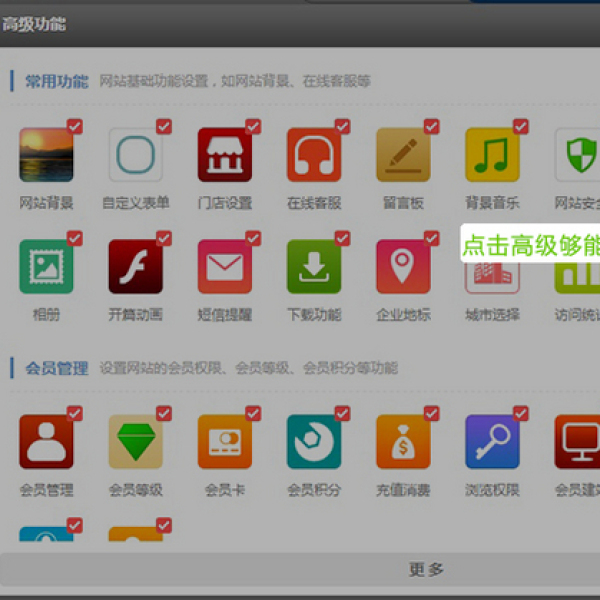Image resolution: width=600 pixels, height=600 pixels.
Task: Toggle checkmark on 背景音乐
Action: point(520,126)
